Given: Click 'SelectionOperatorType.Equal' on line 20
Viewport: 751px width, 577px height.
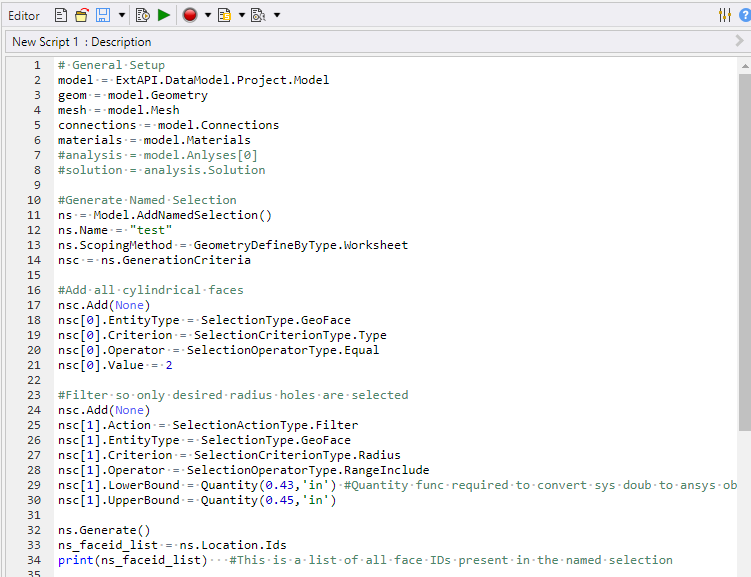Looking at the screenshot, I should pos(283,350).
